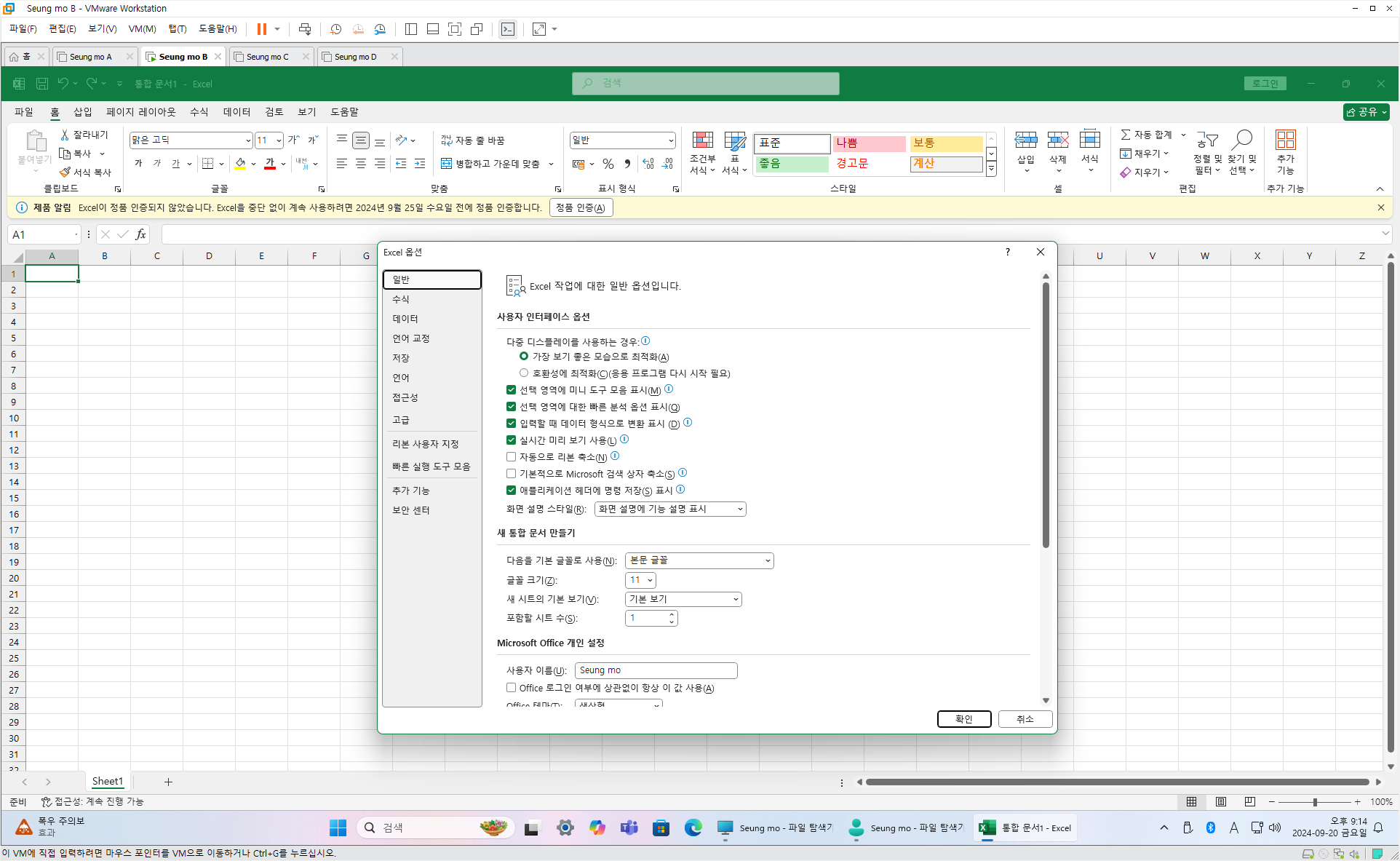Open the default font dropdown showing 본문 글꼴
Screen dimensions: 1400x861
[x=699, y=560]
